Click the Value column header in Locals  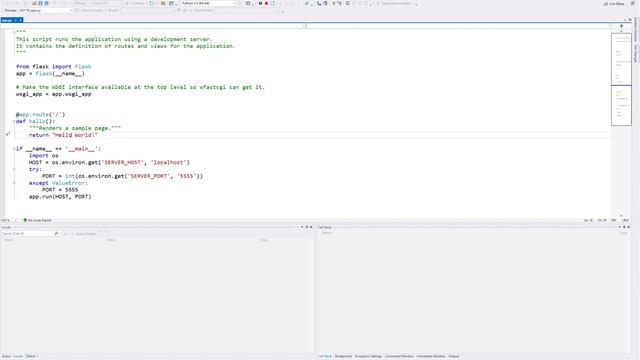(x=111, y=240)
